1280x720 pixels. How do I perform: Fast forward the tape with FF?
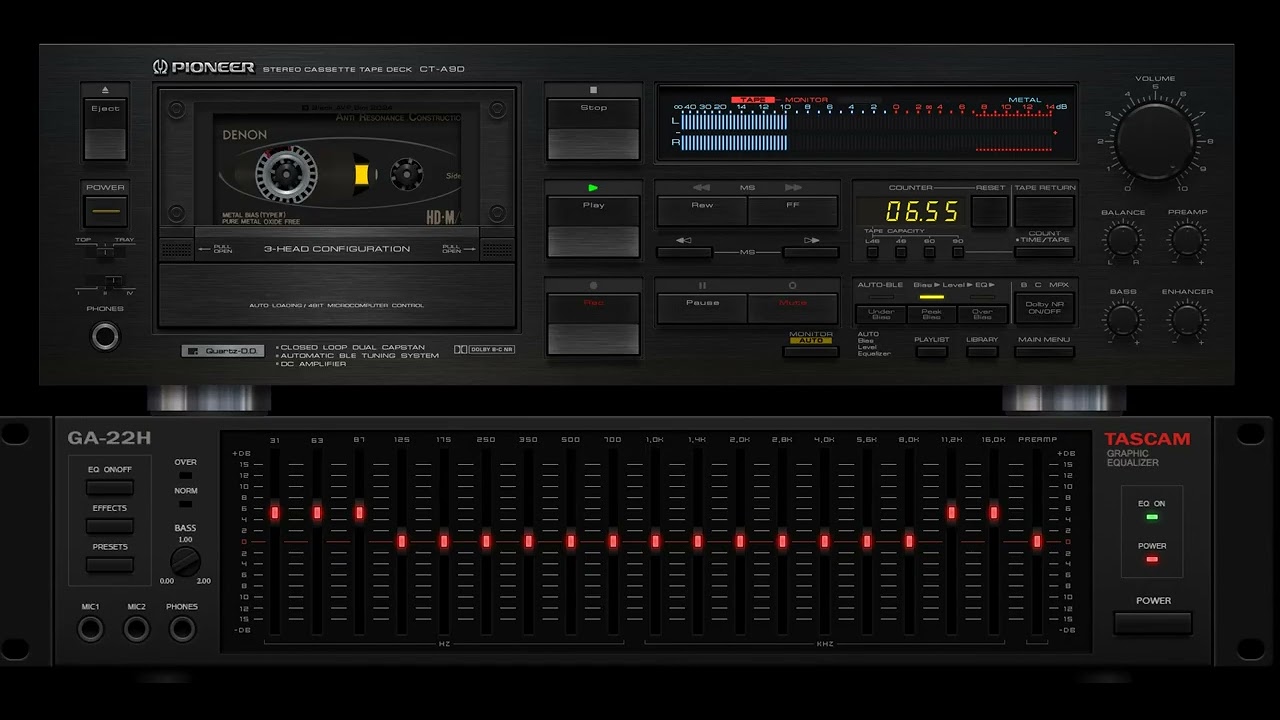tap(793, 211)
